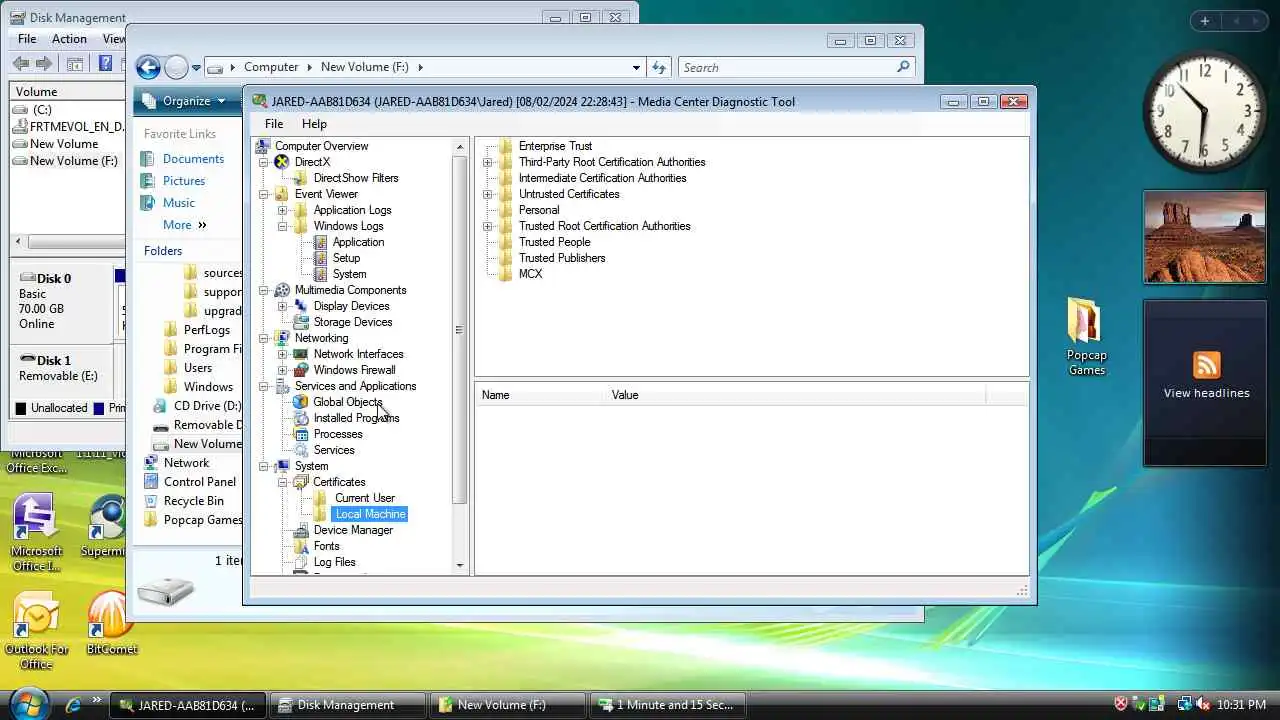
Task: Select Setup log icon under Windows Logs
Action: point(320,258)
